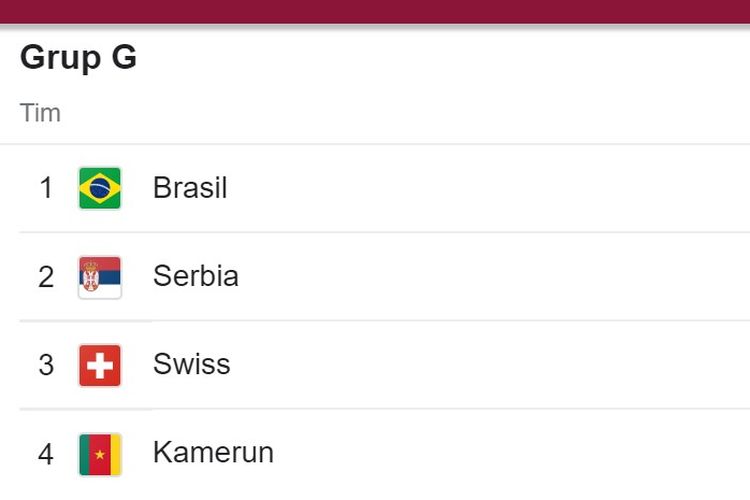Image resolution: width=750 pixels, height=500 pixels.
Task: Click empty area of Serbia row
Action: 493,277
